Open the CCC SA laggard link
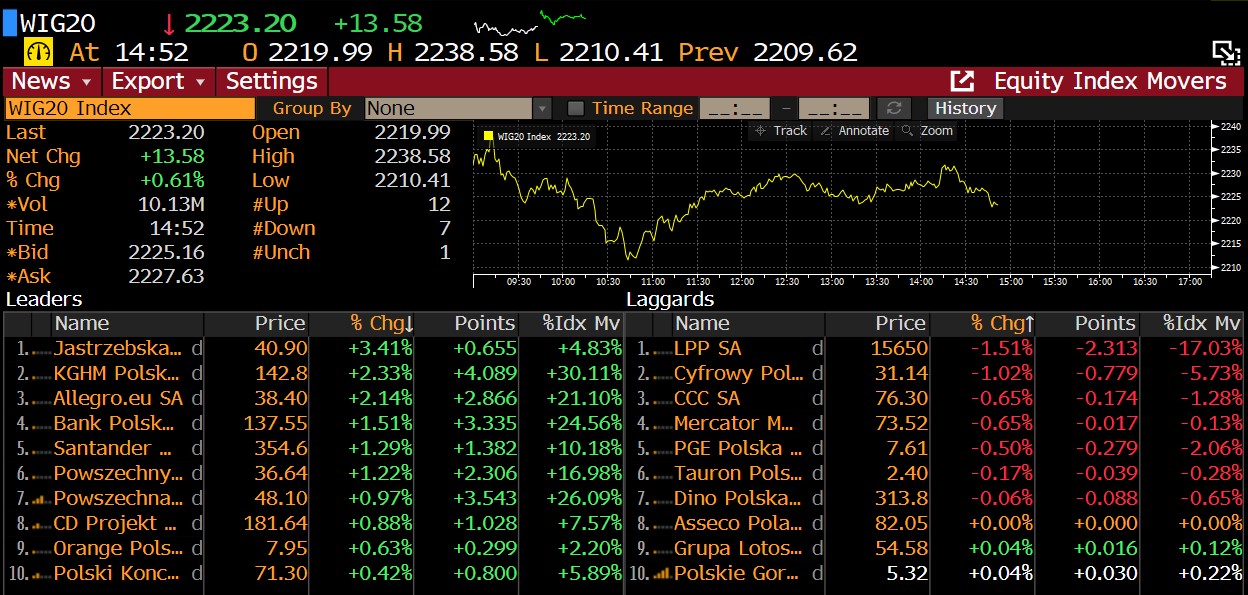The width and height of the screenshot is (1248, 595). tap(707, 399)
